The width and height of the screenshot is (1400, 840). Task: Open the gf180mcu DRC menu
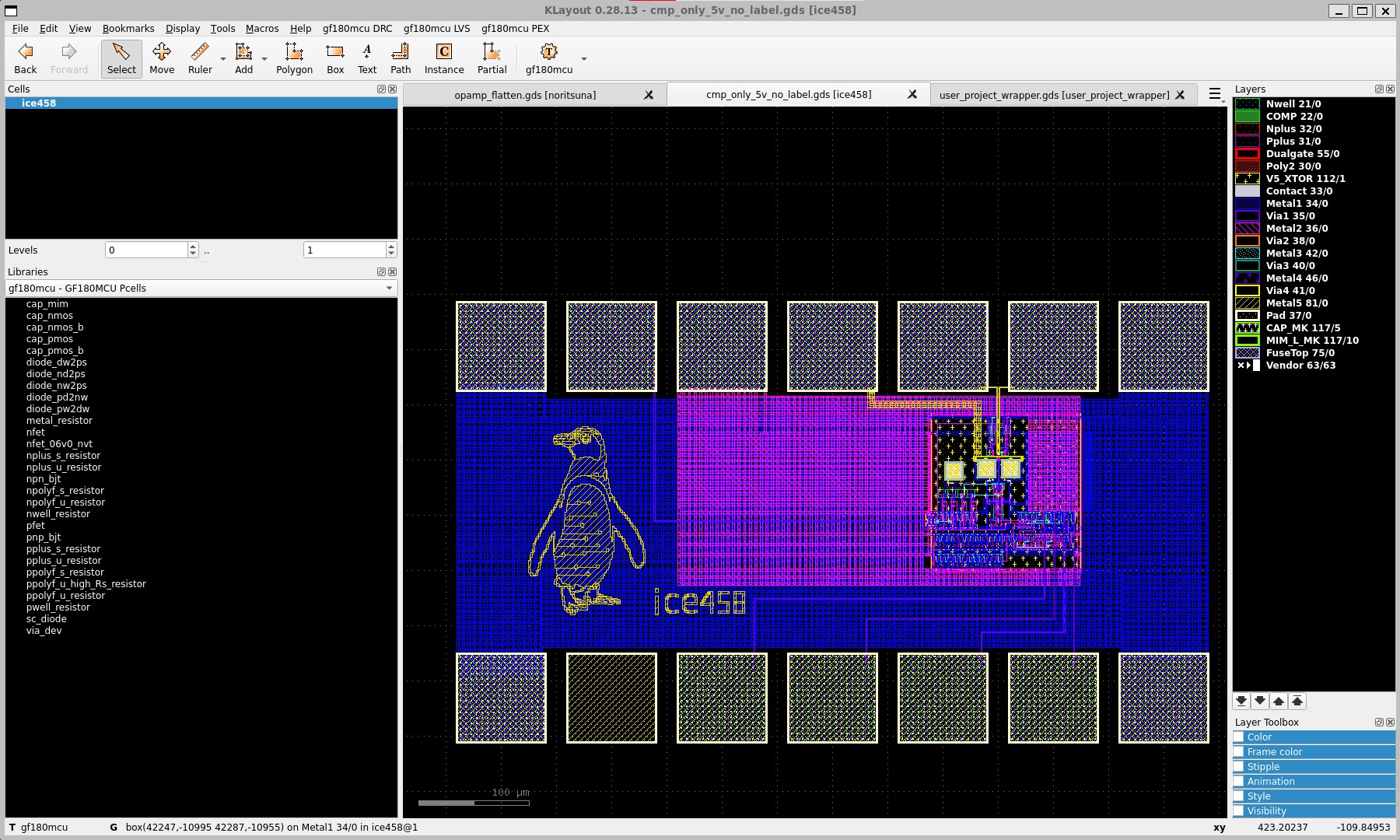(357, 28)
